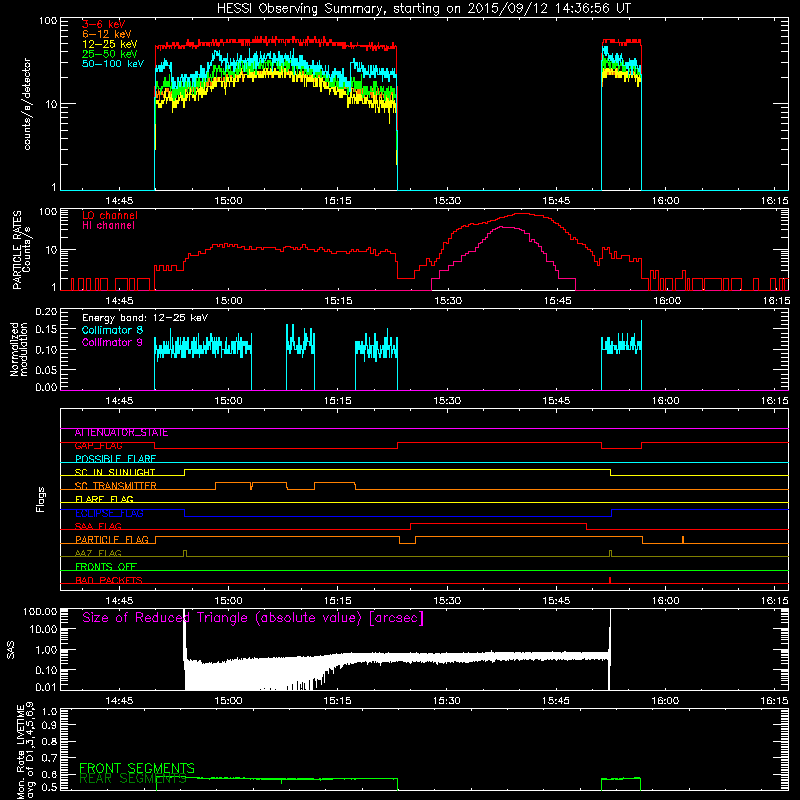The height and width of the screenshot is (800, 800).
Task: Click the SC_IN_SUNLIGHT flag label
Action: tap(115, 472)
